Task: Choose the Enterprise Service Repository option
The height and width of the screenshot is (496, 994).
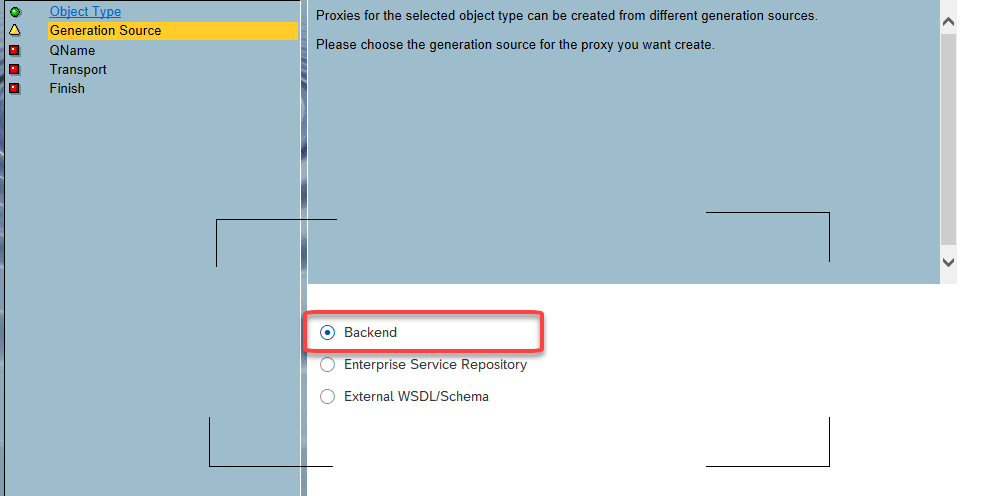Action: pos(328,365)
